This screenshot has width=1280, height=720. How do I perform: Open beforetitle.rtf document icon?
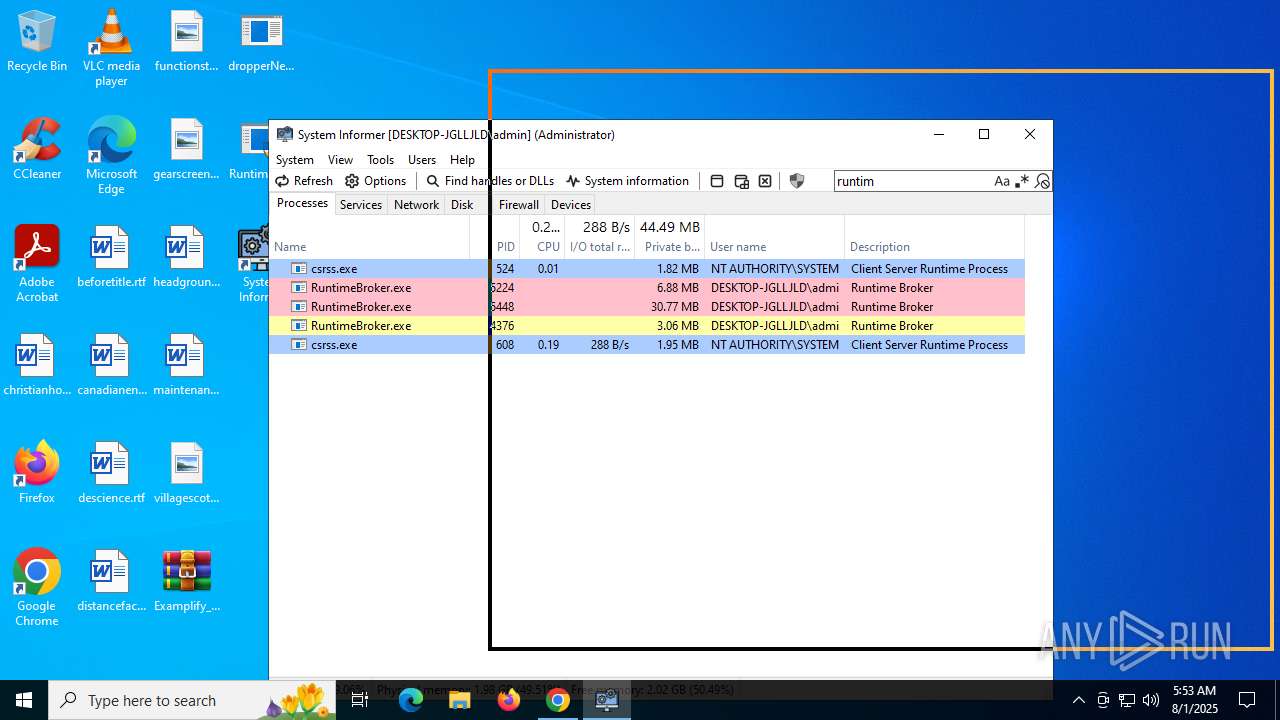[x=111, y=257]
